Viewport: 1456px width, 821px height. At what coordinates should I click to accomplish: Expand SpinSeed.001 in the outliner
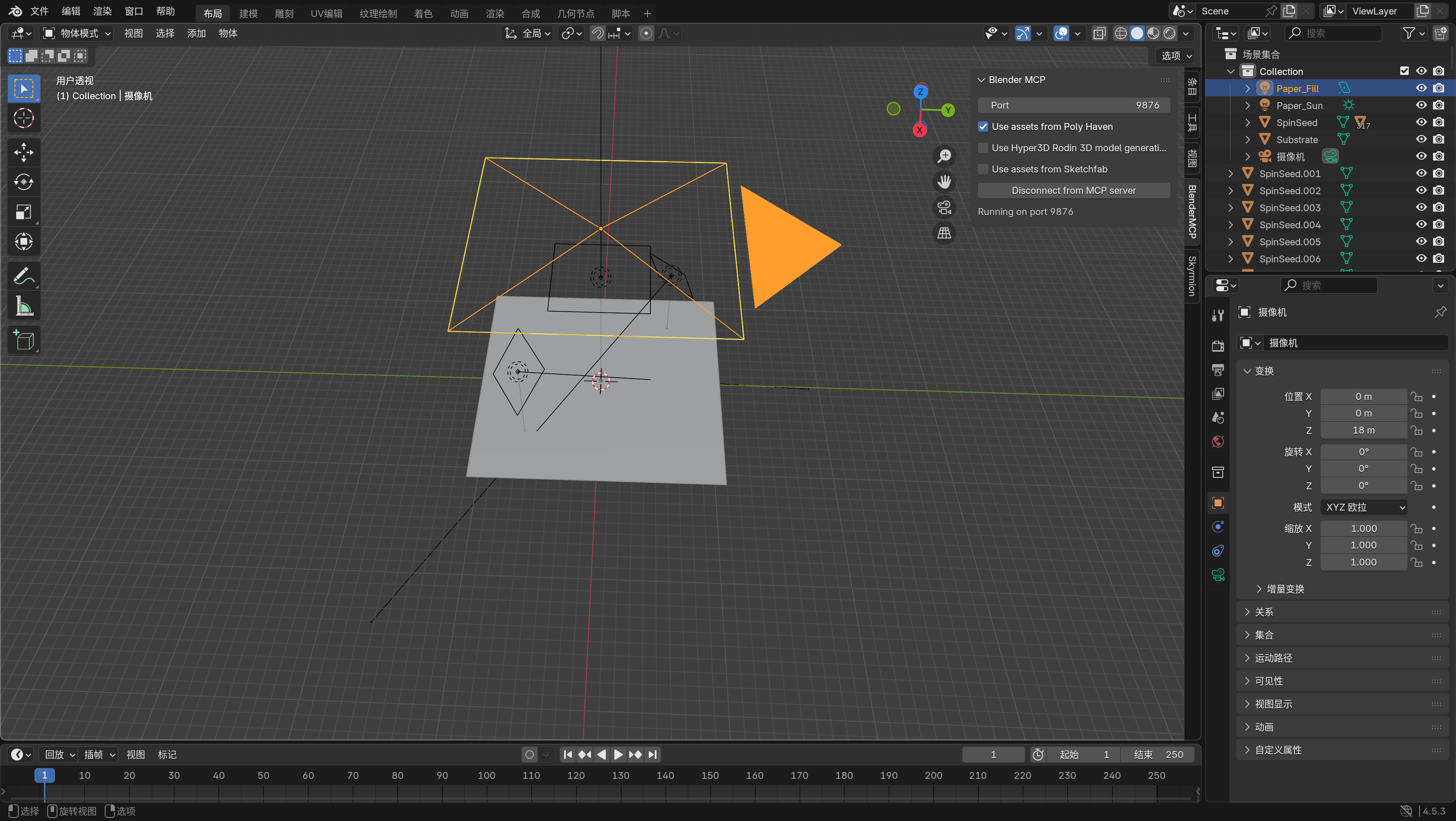tap(1230, 174)
